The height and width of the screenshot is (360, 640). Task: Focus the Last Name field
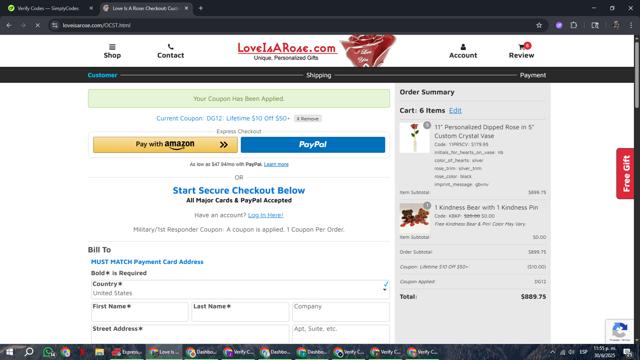(x=240, y=311)
